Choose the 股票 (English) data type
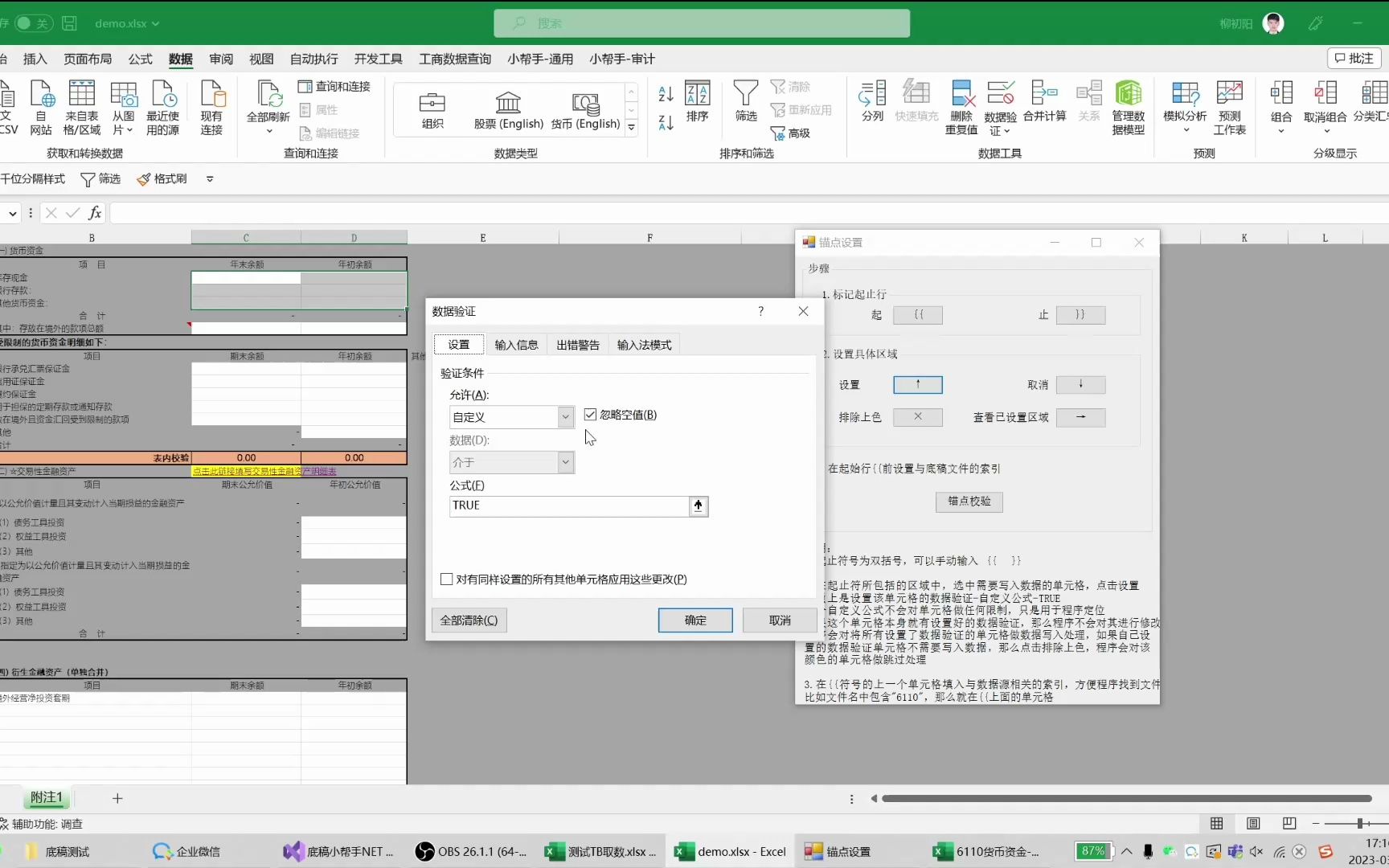 point(508,110)
